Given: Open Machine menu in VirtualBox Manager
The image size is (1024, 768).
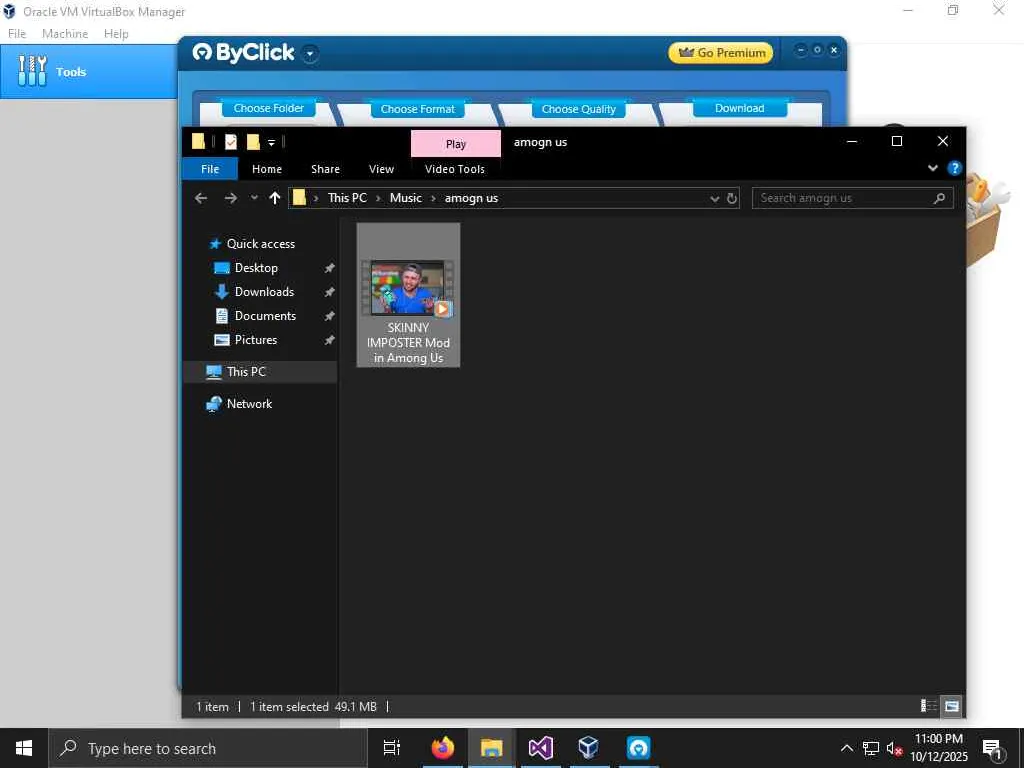Looking at the screenshot, I should [x=65, y=34].
